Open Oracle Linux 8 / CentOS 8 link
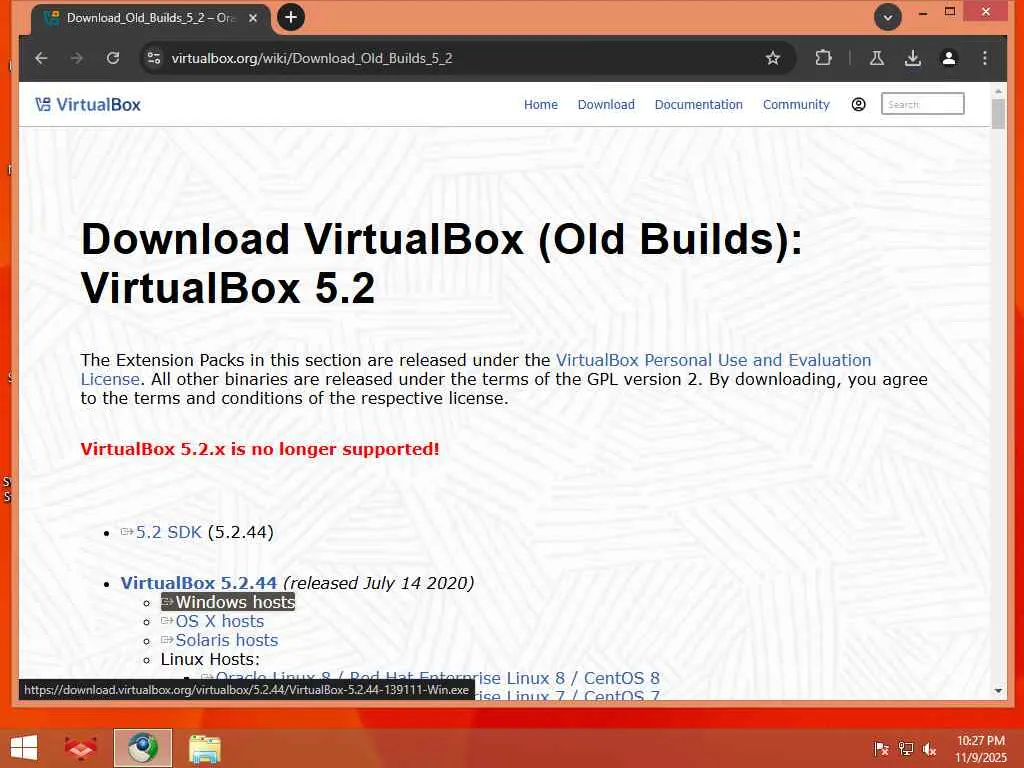The image size is (1024, 768). 438,677
